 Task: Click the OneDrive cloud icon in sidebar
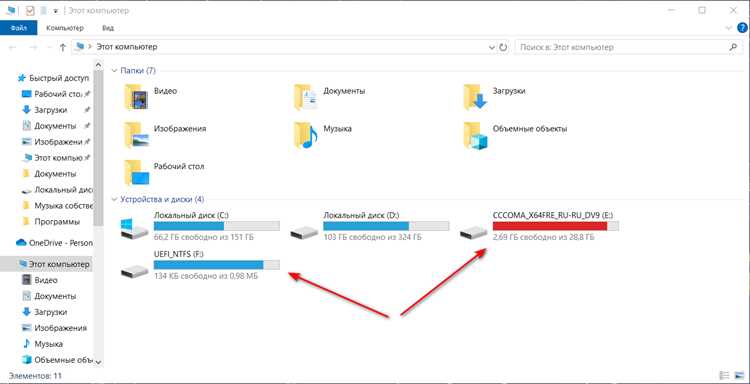click(x=21, y=243)
